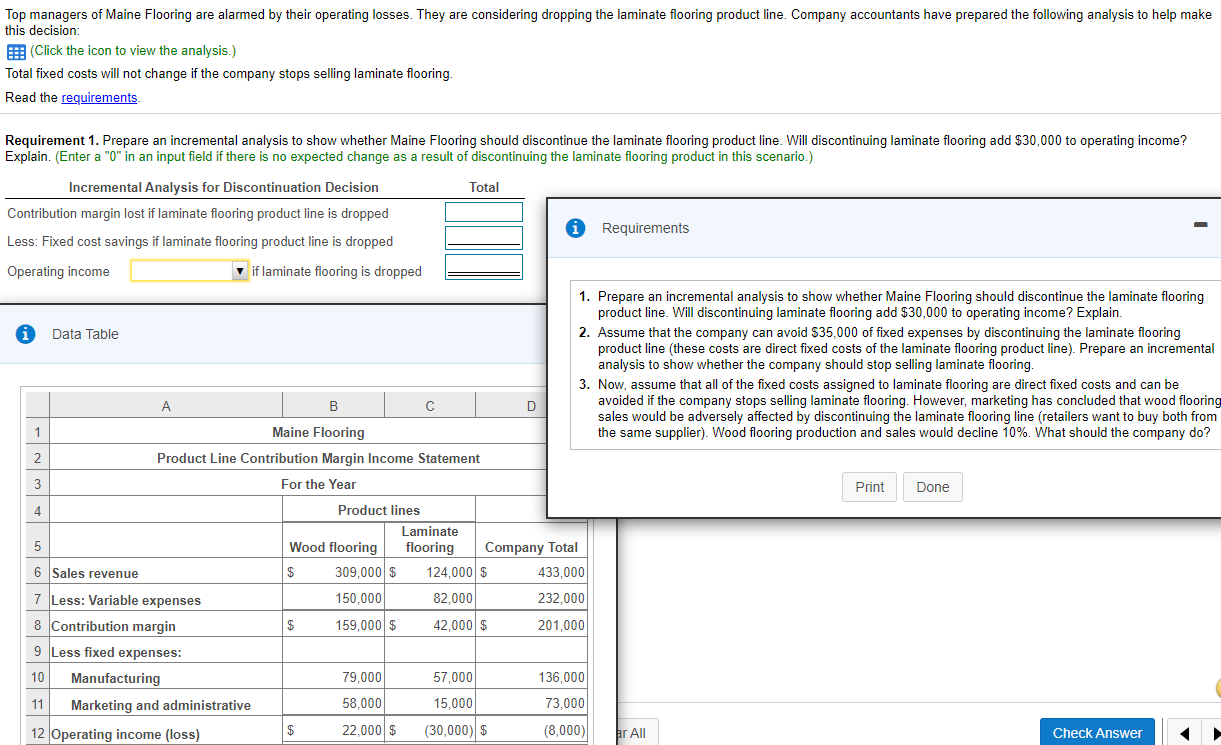Click row number 6 header
Screen dimensions: 1221x745
pos(36,573)
